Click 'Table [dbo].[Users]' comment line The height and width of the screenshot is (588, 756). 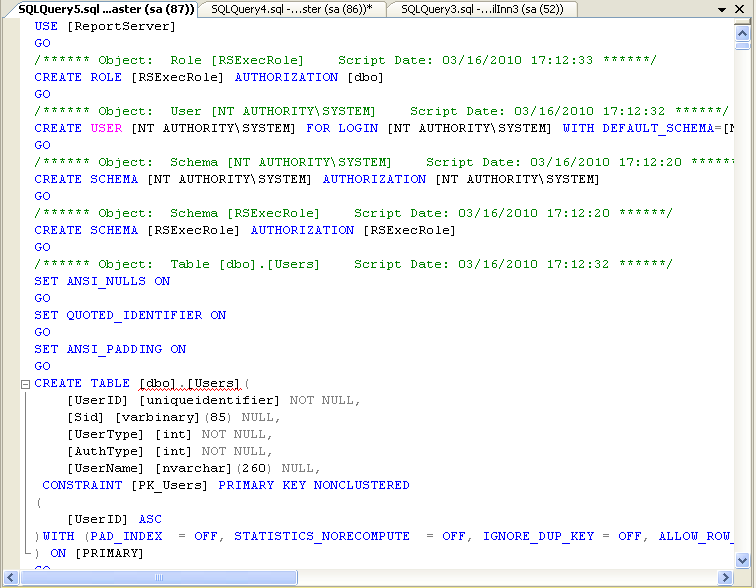353,264
